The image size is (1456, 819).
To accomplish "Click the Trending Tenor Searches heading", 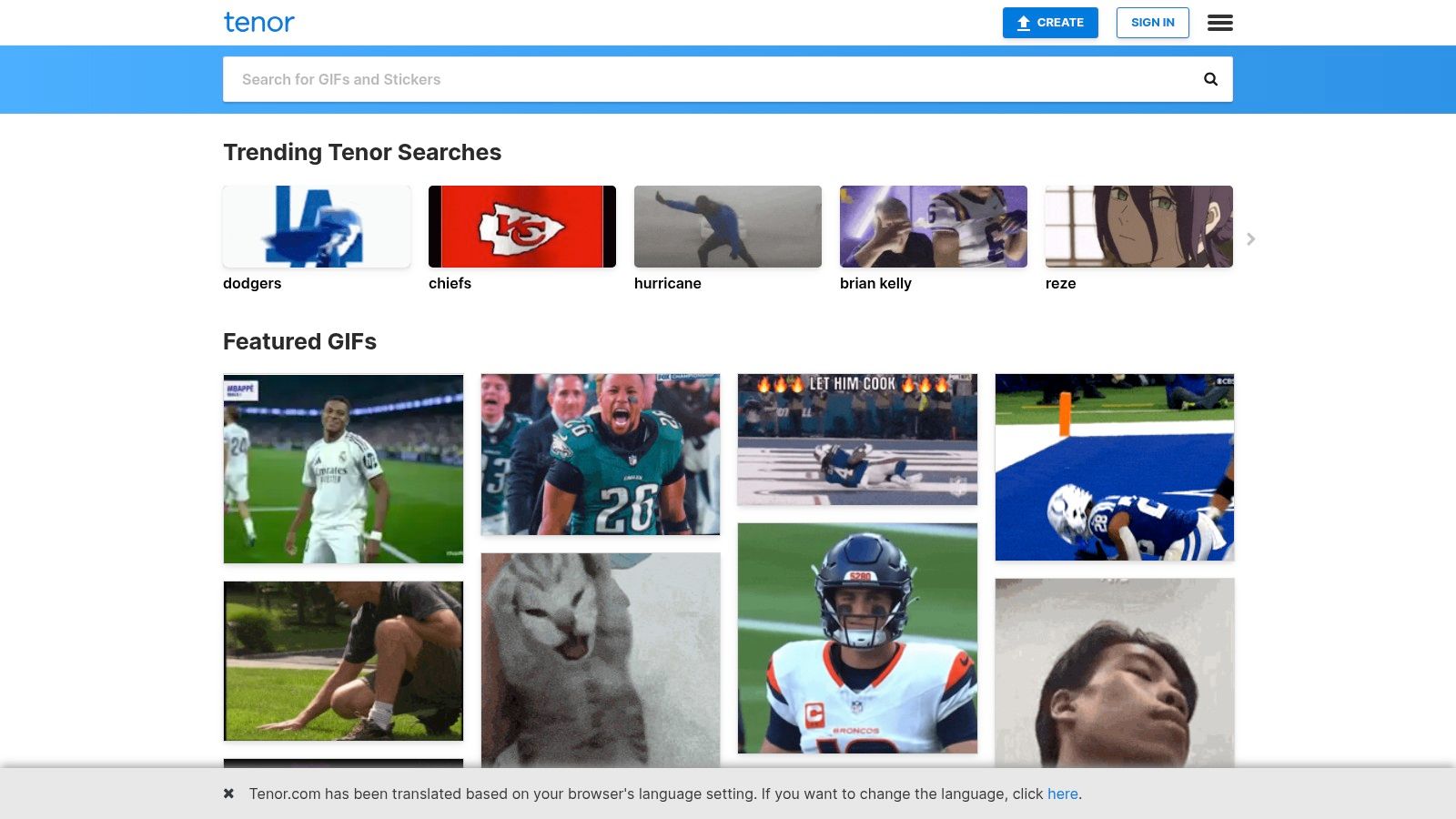I will click(362, 152).
